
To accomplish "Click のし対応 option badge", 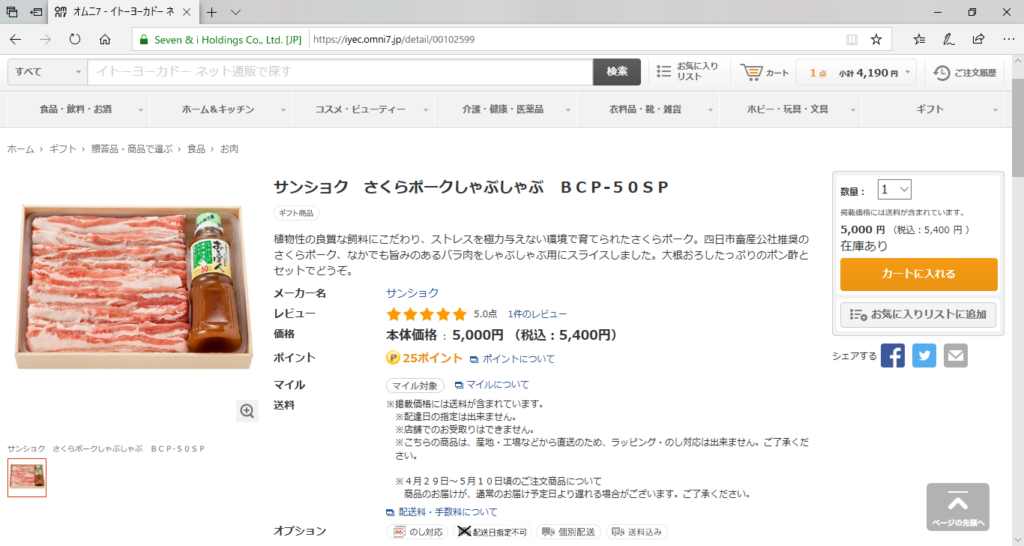I will 418,532.
